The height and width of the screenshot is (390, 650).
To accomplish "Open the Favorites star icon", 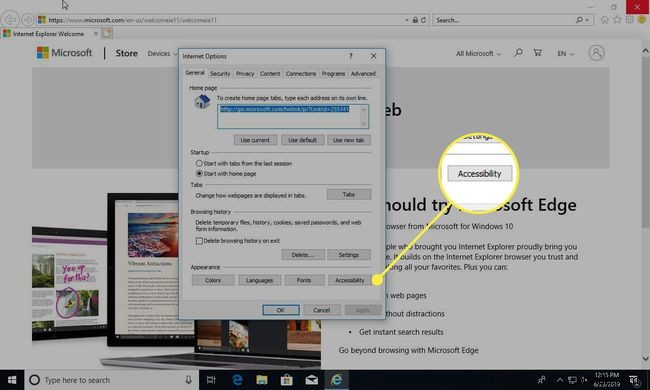I will (x=617, y=20).
